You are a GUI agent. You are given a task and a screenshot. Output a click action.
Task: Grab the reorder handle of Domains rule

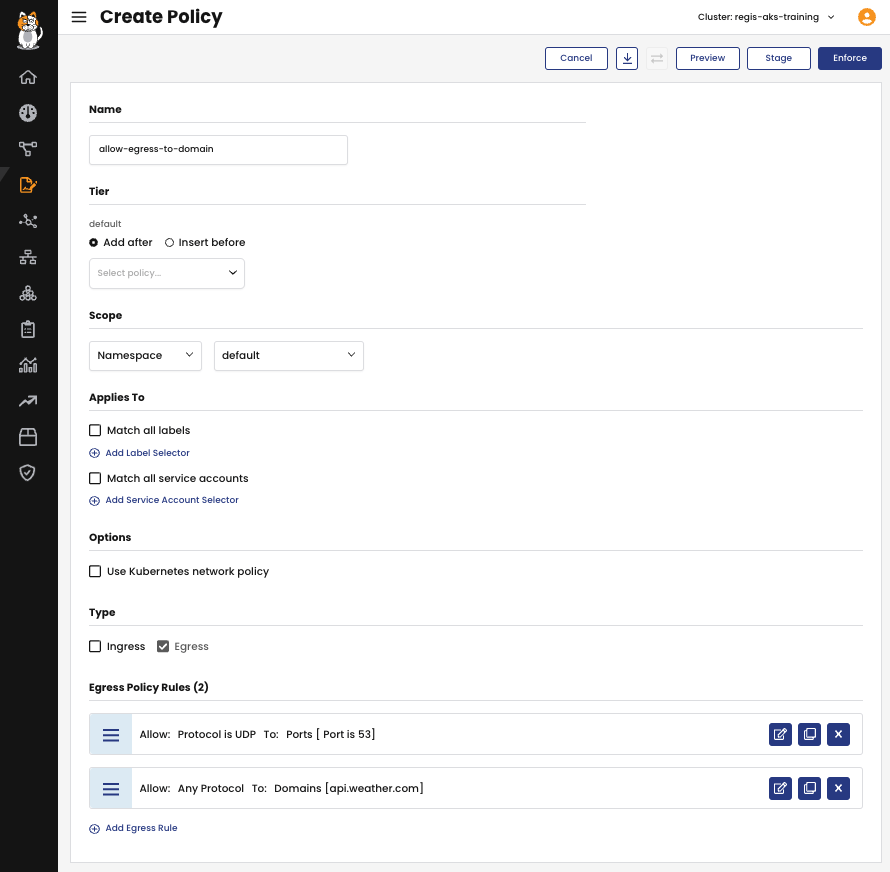tap(111, 789)
